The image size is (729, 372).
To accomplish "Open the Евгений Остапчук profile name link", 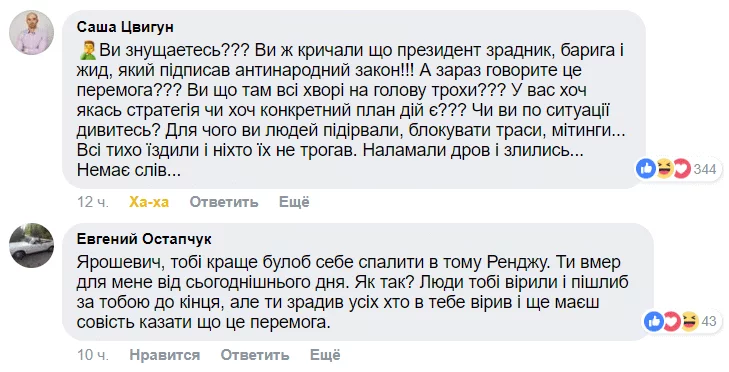I will [x=144, y=239].
